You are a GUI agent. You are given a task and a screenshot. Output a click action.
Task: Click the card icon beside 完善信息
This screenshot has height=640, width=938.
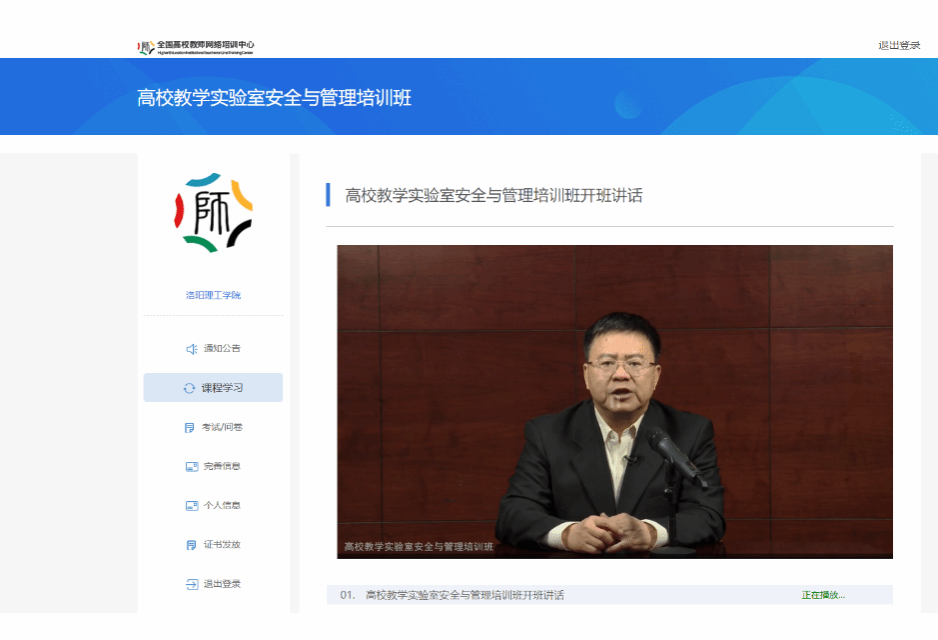[x=191, y=467]
